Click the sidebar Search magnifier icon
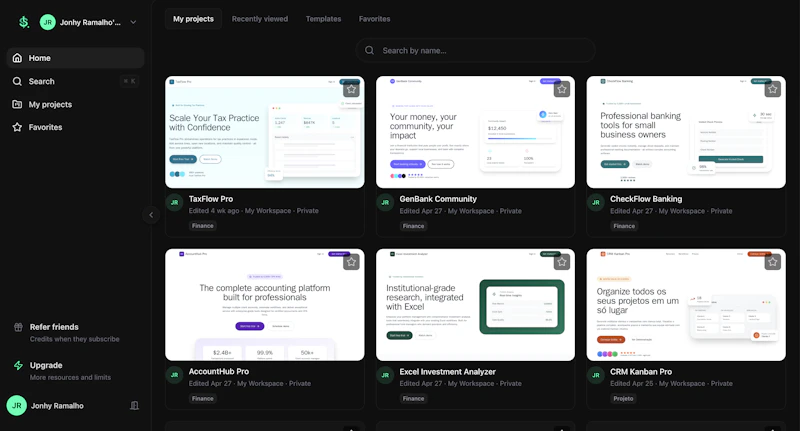The width and height of the screenshot is (800, 431). (17, 81)
